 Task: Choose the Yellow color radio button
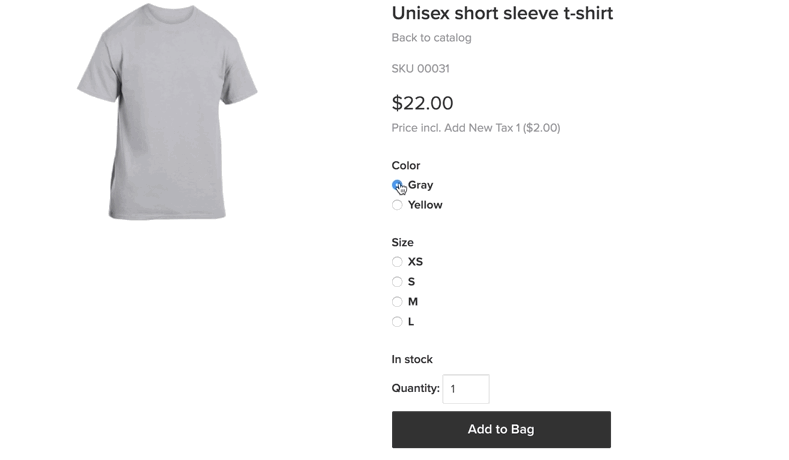(397, 205)
